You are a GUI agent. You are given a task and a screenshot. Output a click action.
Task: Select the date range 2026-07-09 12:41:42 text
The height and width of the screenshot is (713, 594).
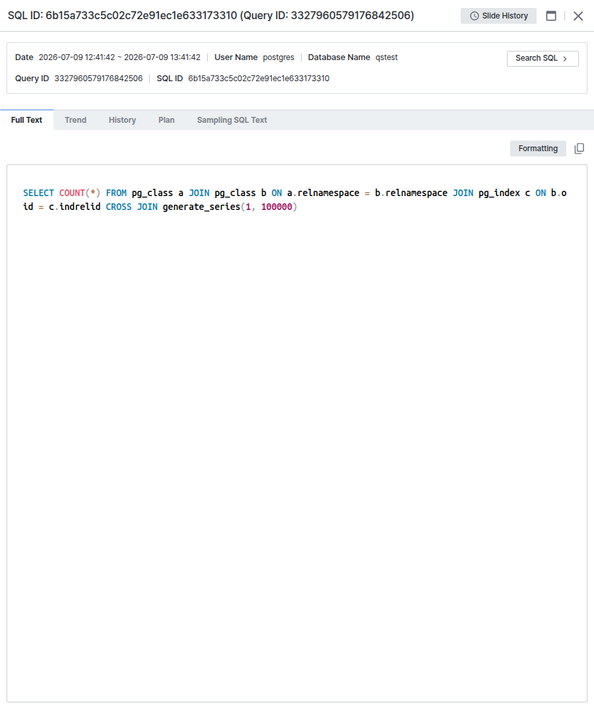click(x=77, y=57)
